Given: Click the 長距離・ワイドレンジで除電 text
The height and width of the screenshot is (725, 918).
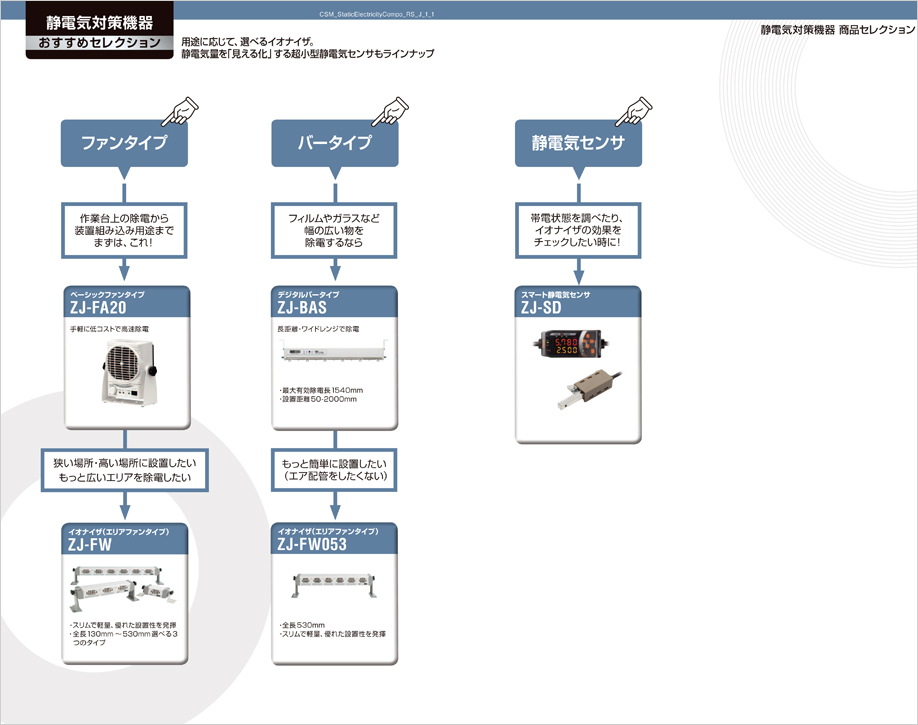Looking at the screenshot, I should pos(318,329).
